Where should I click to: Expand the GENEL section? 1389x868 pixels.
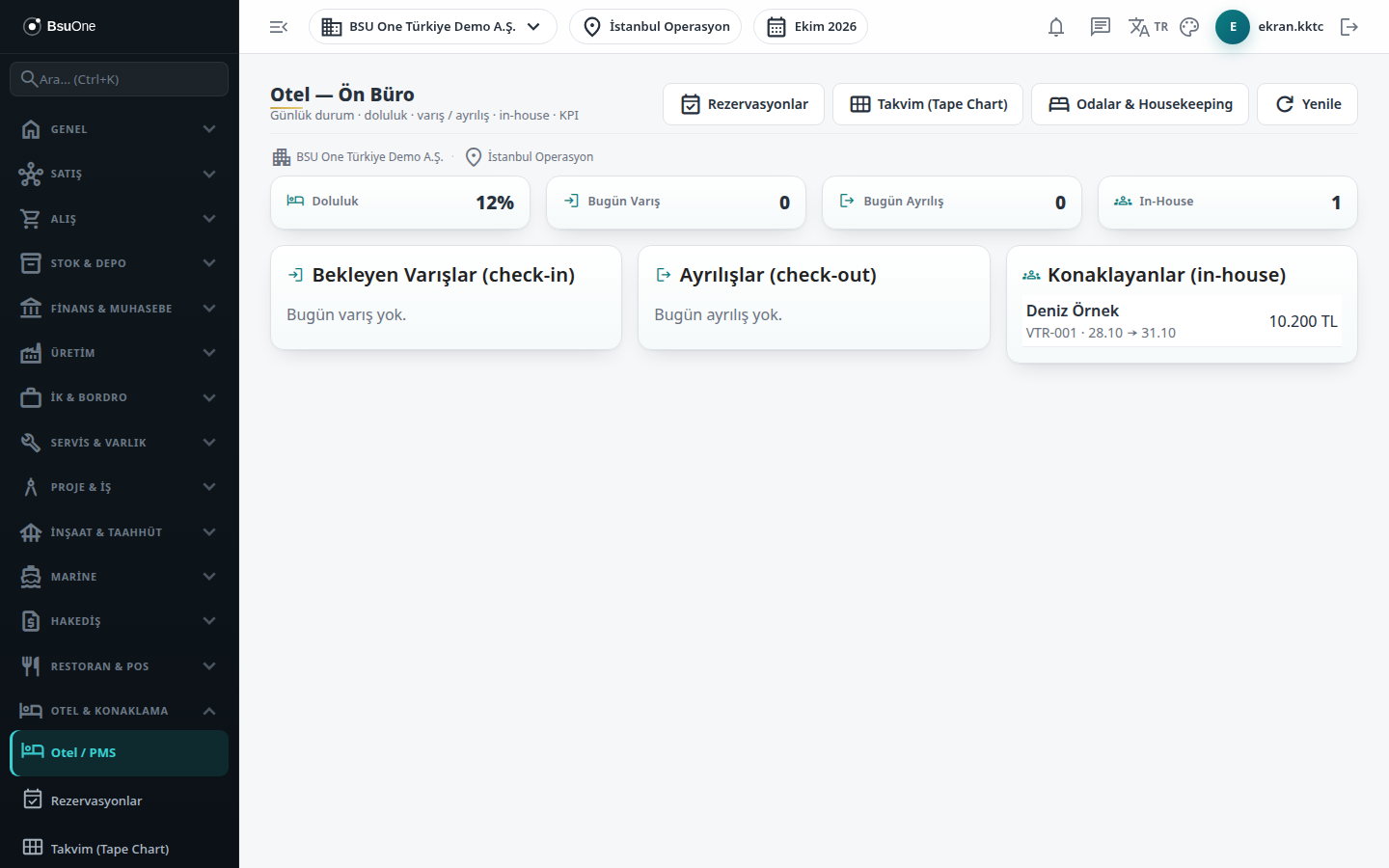120,129
